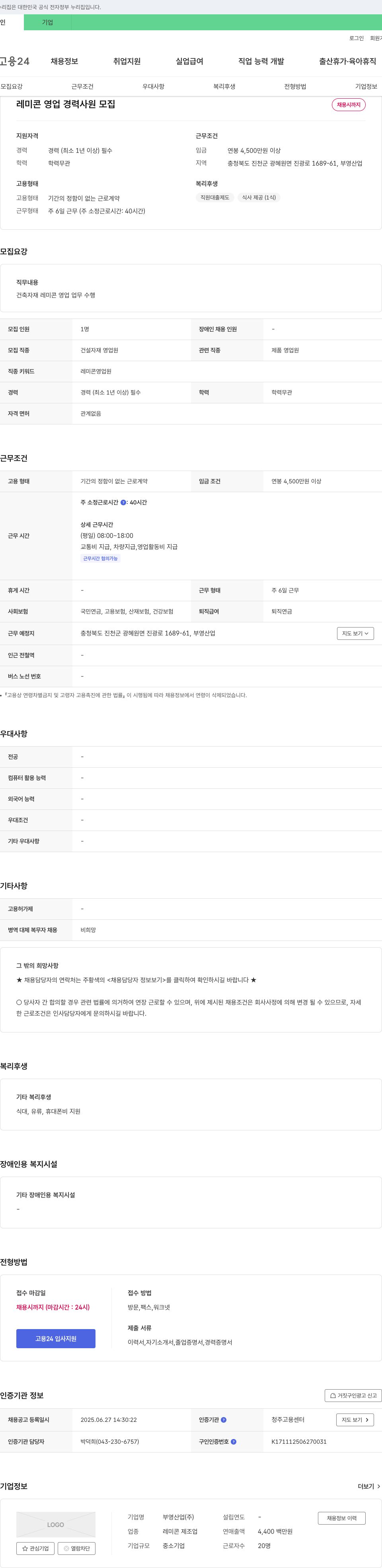Image resolution: width=382 pixels, height=1568 pixels.
Task: Select 제품 영업원 related job cell
Action: [x=285, y=350]
